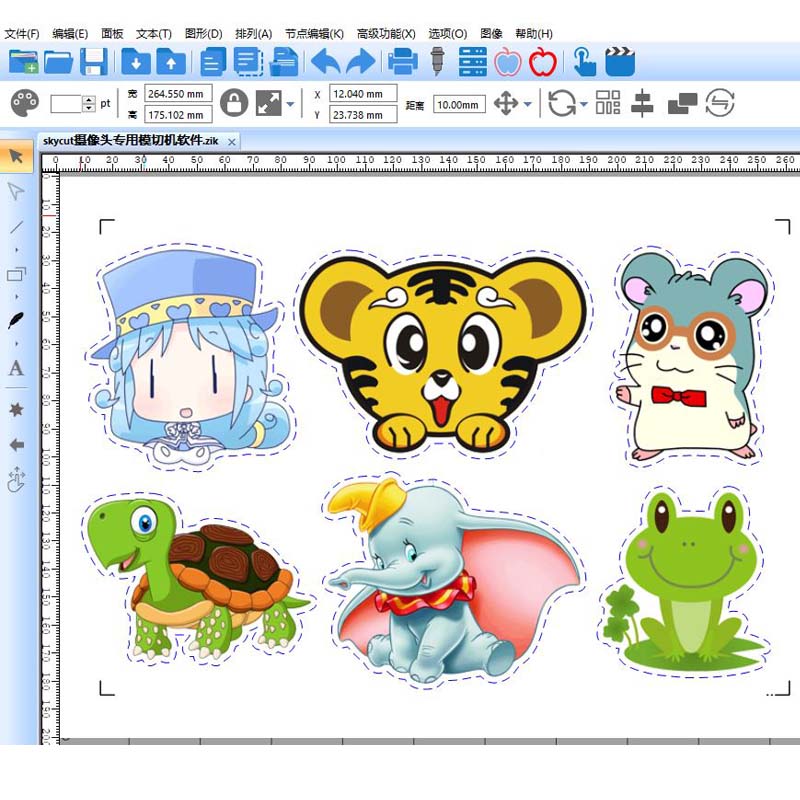800x800 pixels.
Task: Click the select-all icon with the dashed border
Action: click(248, 62)
